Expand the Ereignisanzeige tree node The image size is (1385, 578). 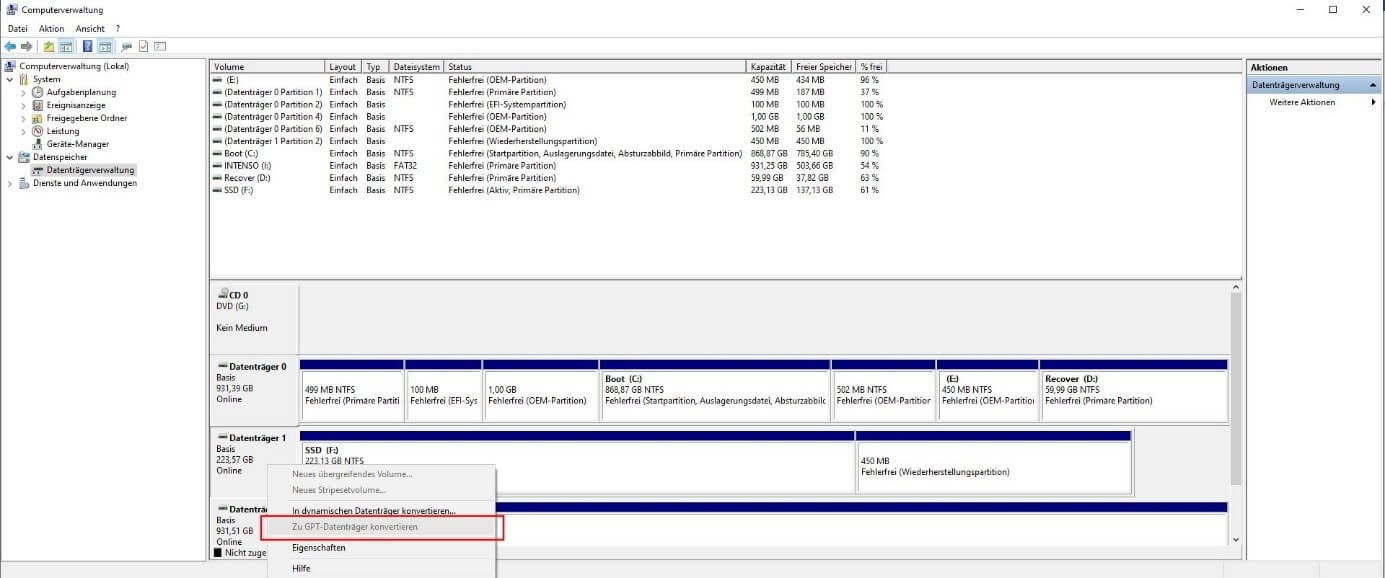(x=24, y=105)
